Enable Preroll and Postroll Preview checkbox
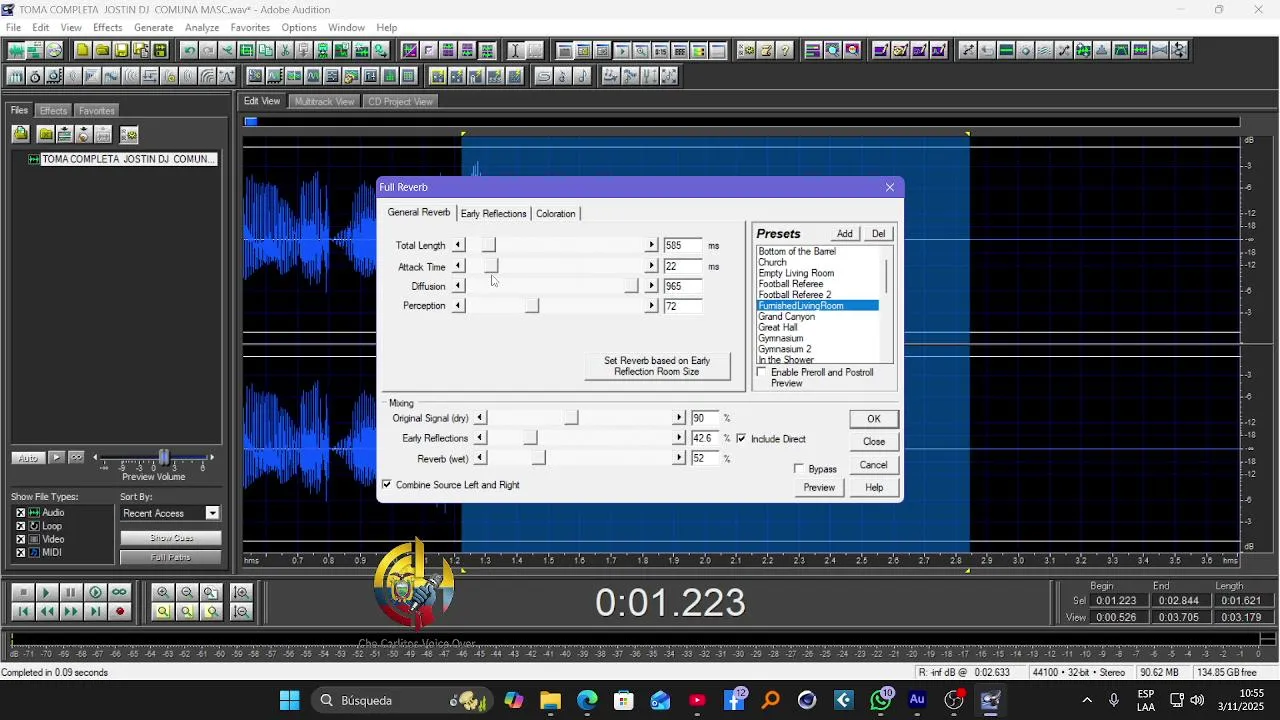This screenshot has height=720, width=1280. [762, 372]
